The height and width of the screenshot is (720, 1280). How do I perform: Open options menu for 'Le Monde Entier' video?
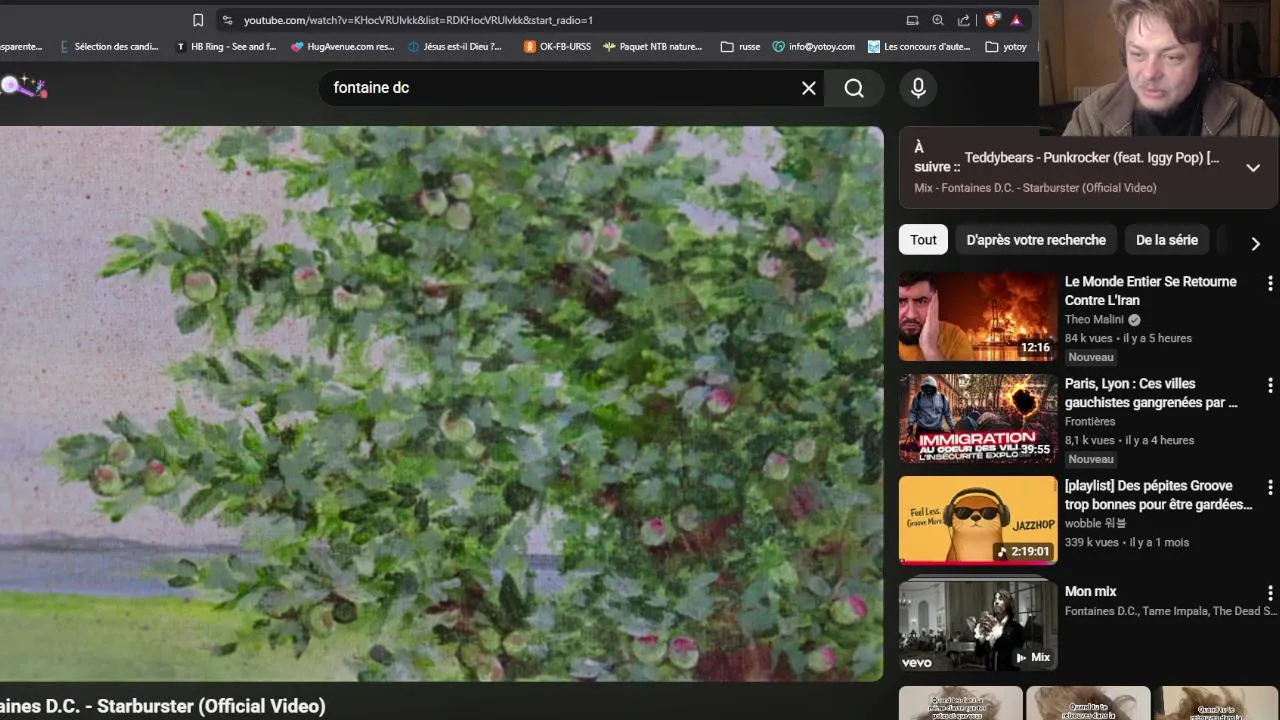pos(1270,283)
